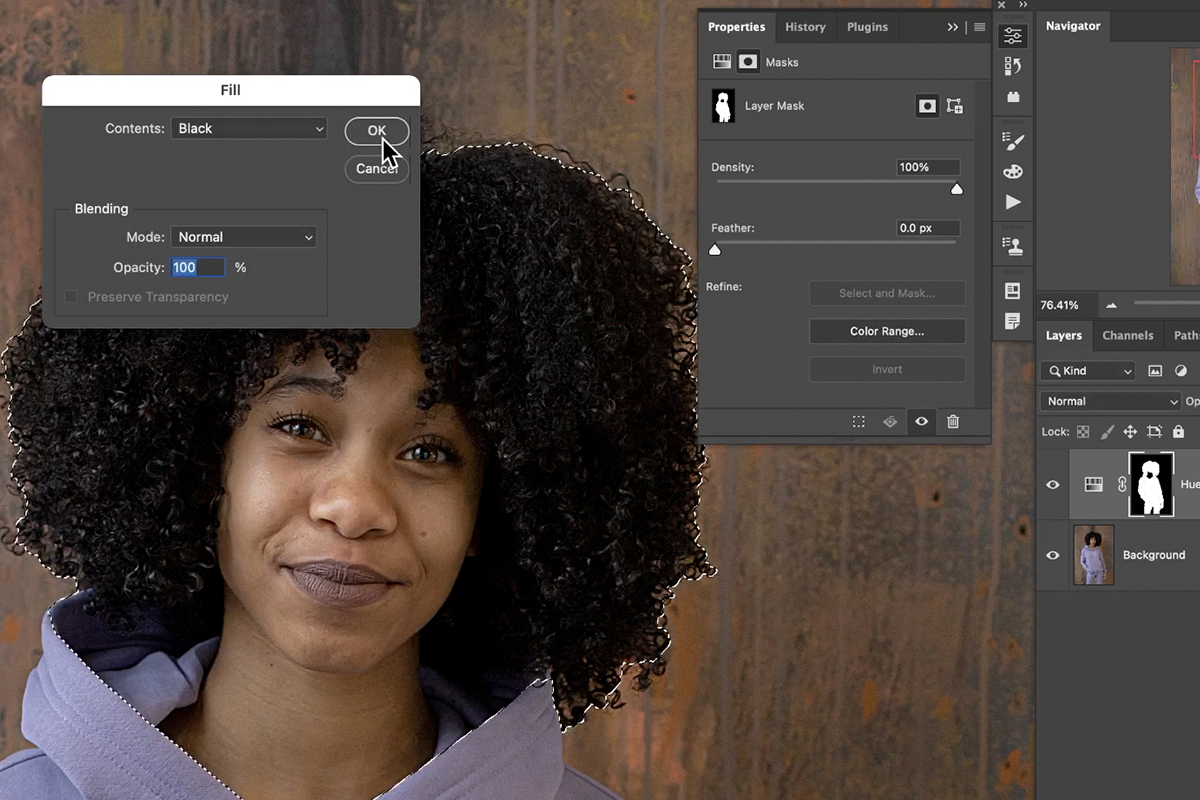Image resolution: width=1200 pixels, height=800 pixels.
Task: Click the Select and Mask button
Action: (x=887, y=293)
